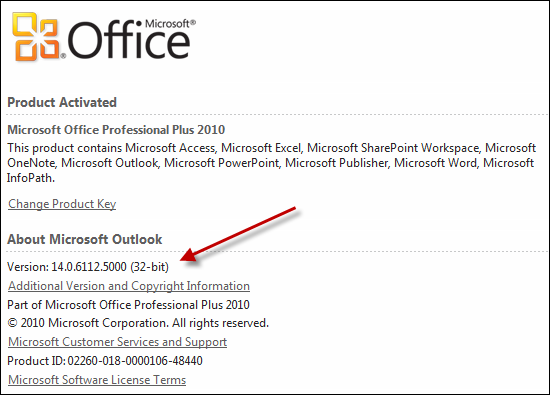Click Microsoft SharePoint Workspace in the description

pos(393,148)
